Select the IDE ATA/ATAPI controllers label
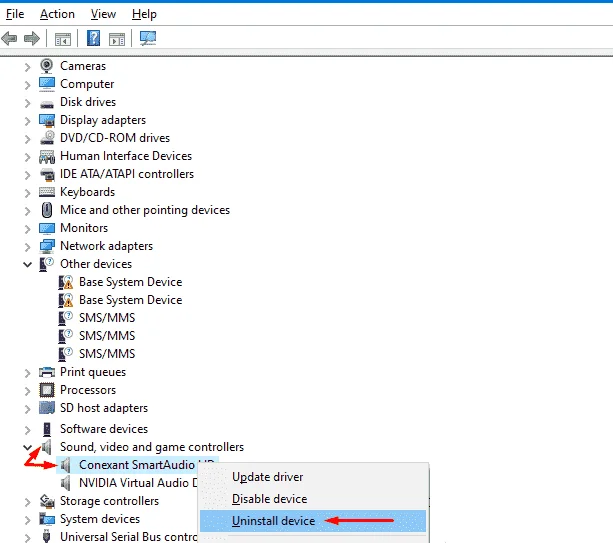 (x=127, y=174)
